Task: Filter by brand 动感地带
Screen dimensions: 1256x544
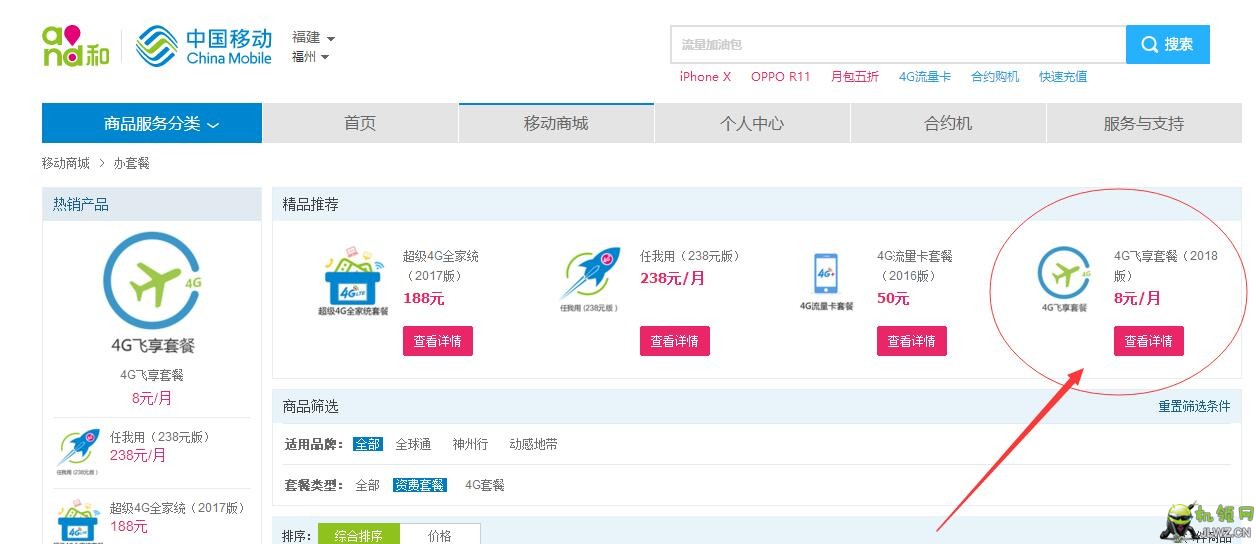Action: point(533,444)
